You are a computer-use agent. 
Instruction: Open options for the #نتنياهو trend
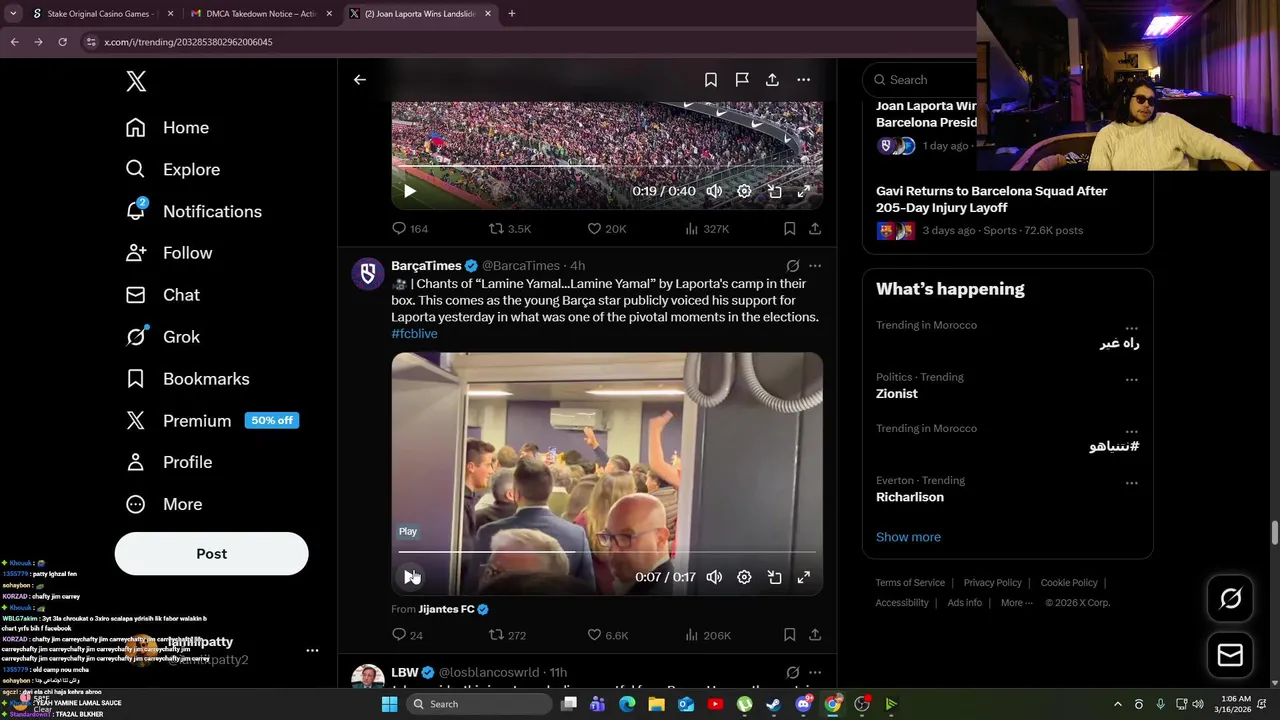tap(1131, 431)
